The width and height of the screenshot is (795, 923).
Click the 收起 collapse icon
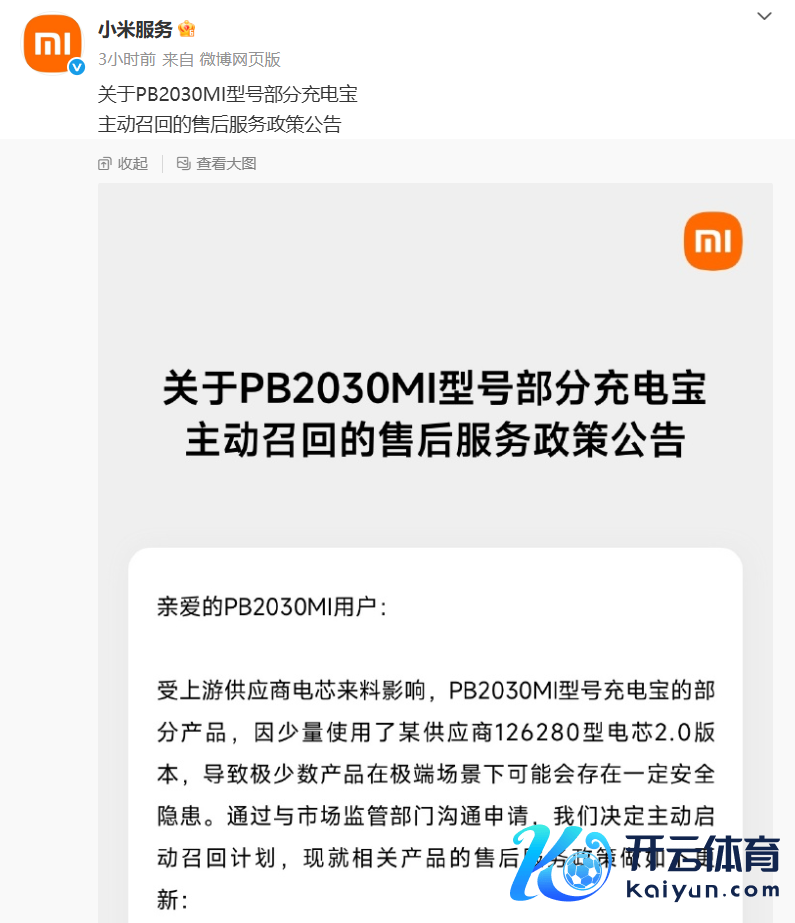104,164
